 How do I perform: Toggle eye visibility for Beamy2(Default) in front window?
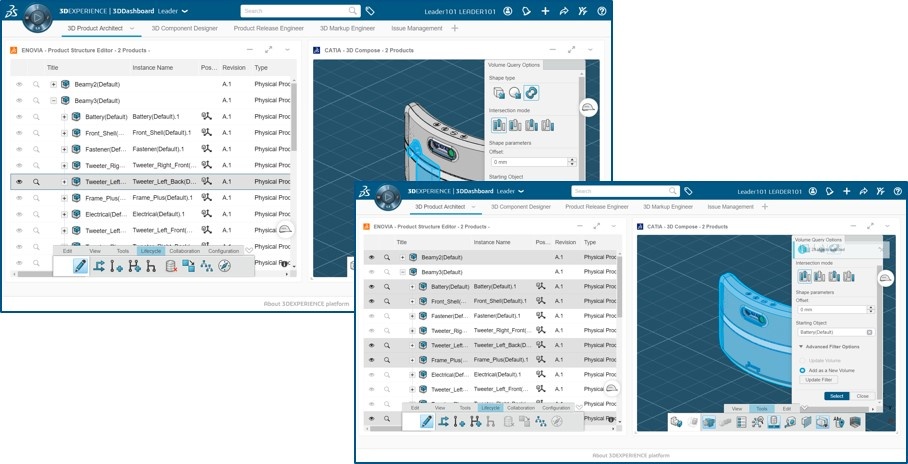click(x=371, y=257)
